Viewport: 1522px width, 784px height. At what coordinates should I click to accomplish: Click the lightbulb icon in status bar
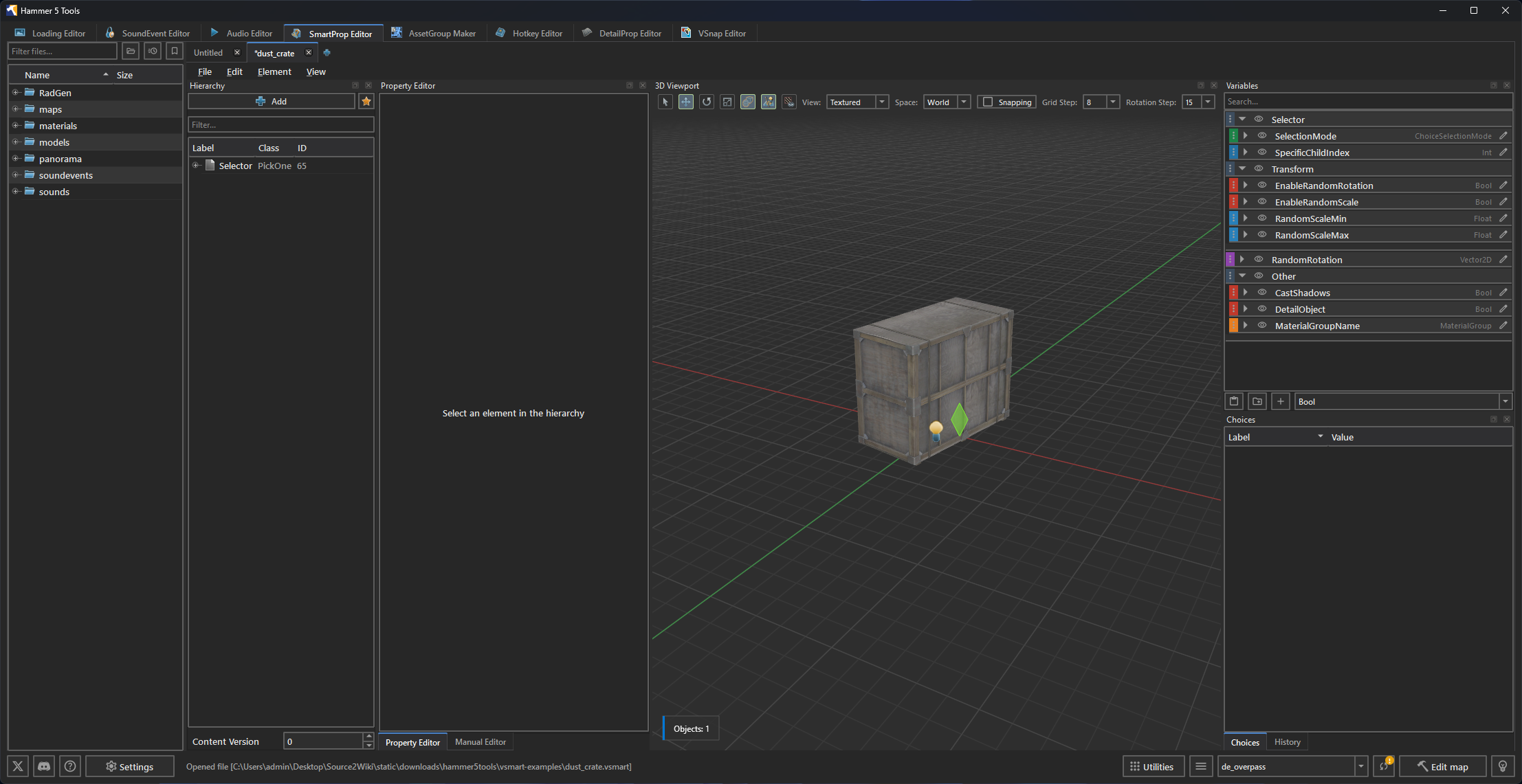[x=1503, y=766]
